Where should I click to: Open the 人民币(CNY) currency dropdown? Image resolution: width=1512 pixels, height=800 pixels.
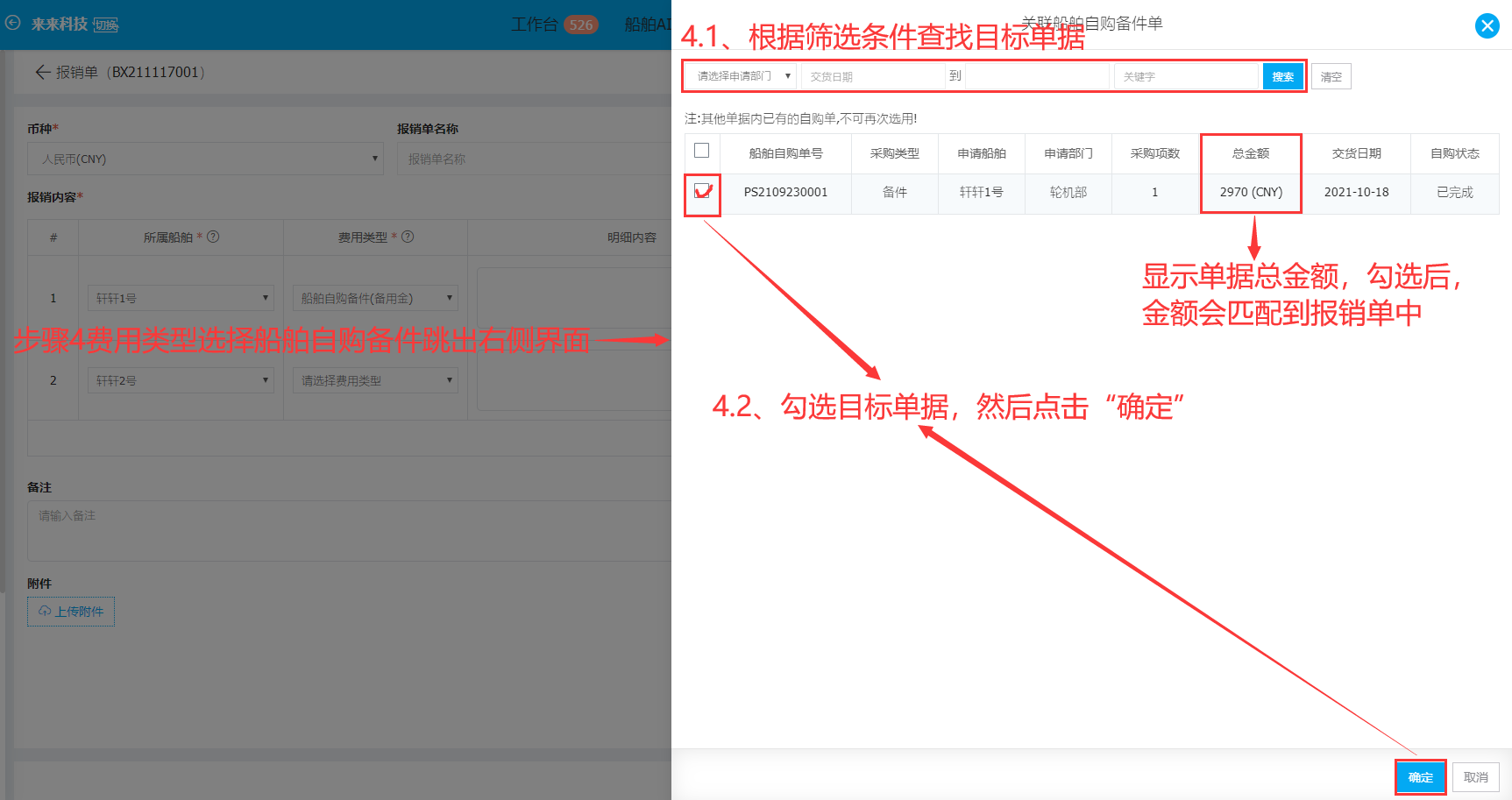[x=206, y=159]
